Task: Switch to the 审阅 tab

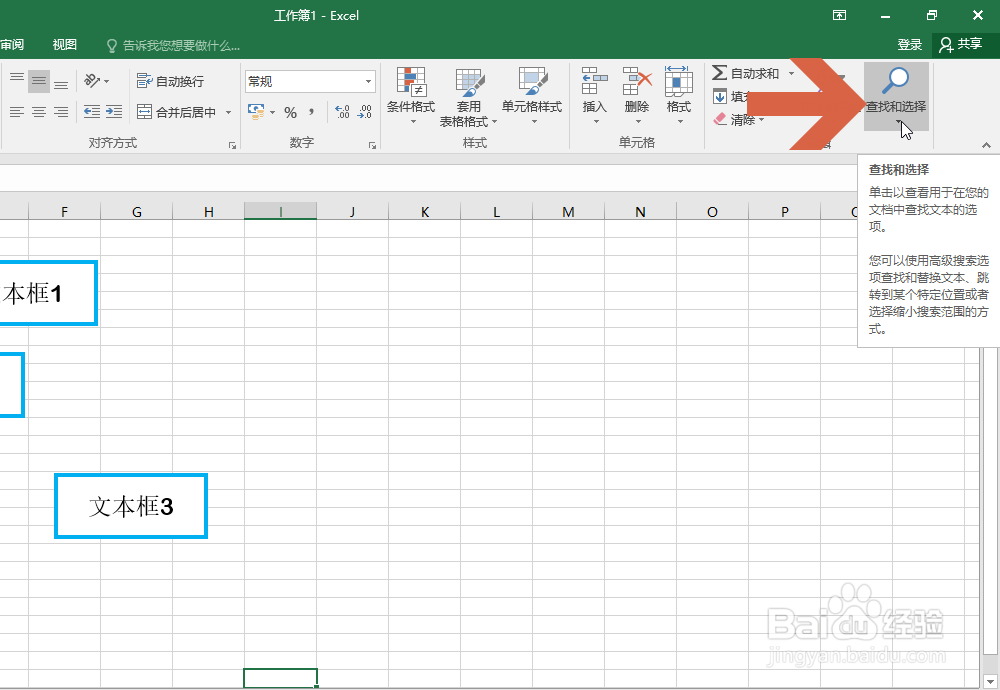Action: 11,45
